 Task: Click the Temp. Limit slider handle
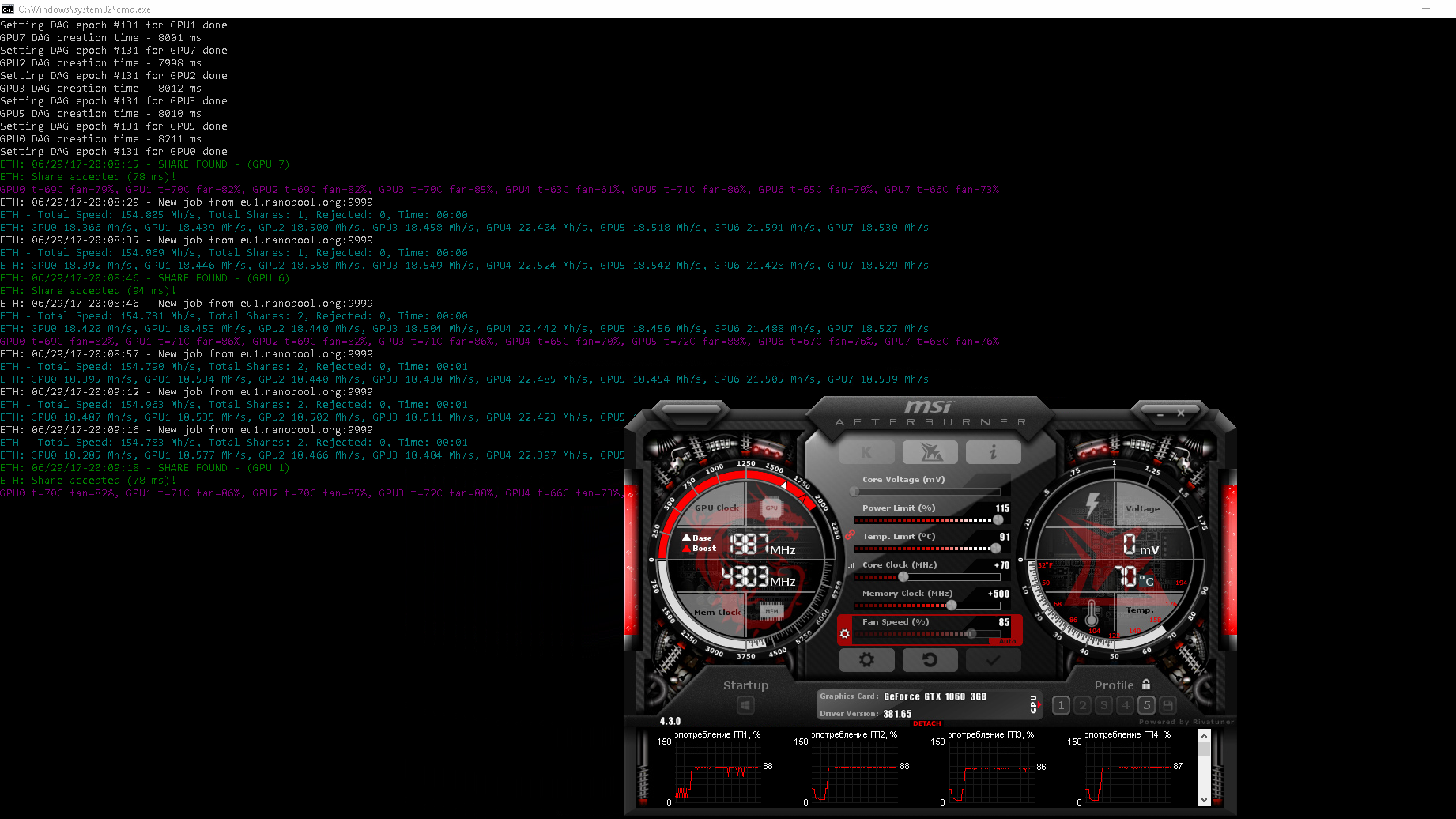coord(995,549)
